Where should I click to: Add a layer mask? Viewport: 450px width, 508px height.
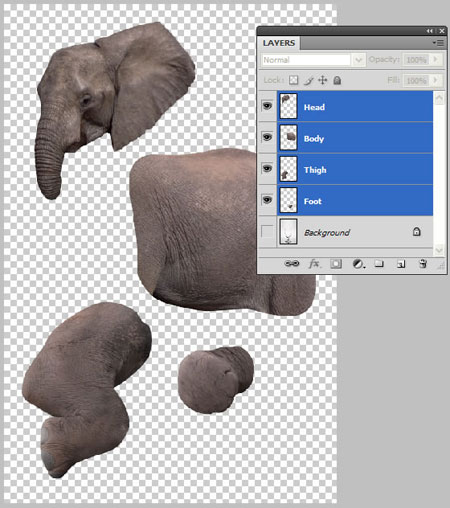pyautogui.click(x=336, y=264)
